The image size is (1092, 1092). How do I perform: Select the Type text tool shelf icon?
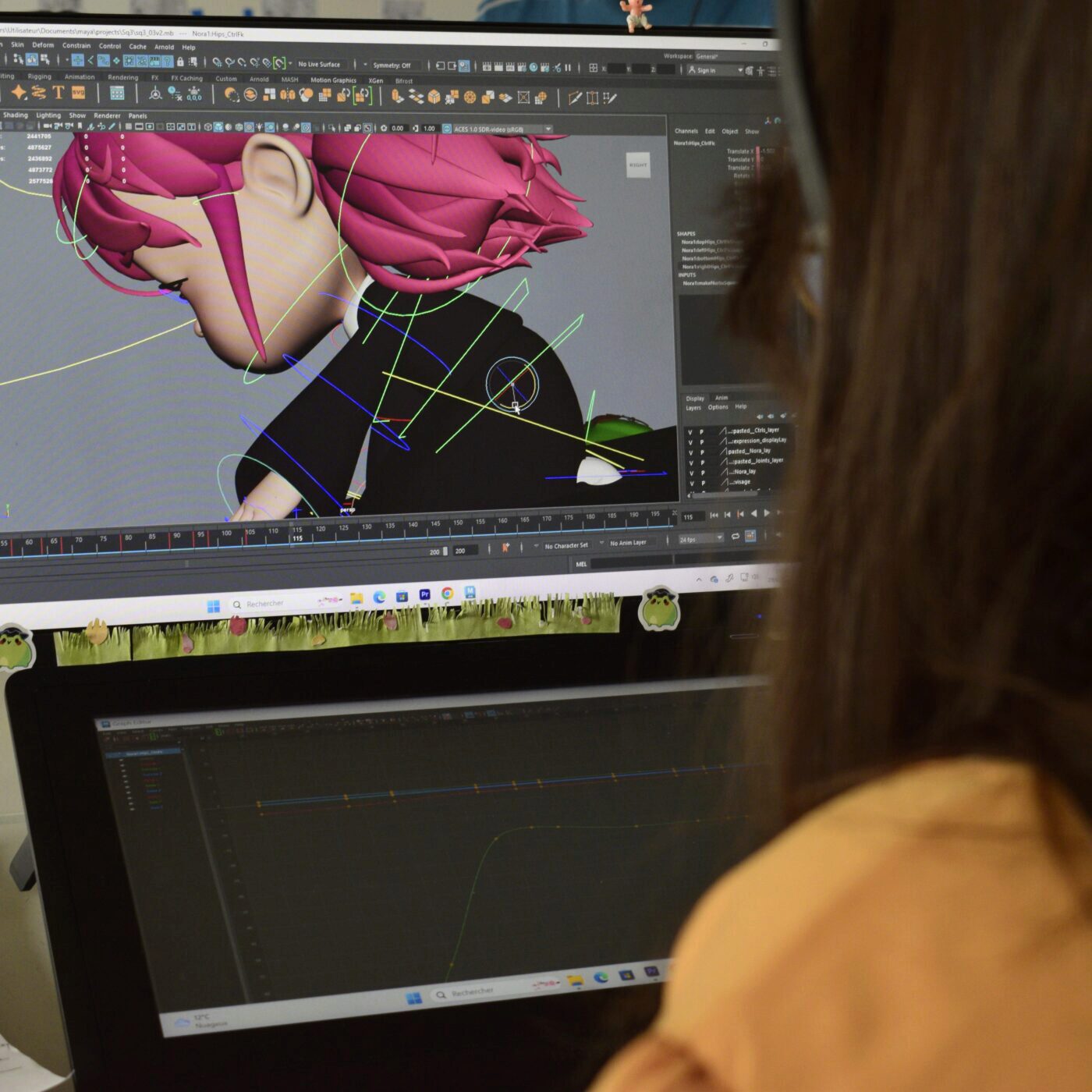pos(58,93)
